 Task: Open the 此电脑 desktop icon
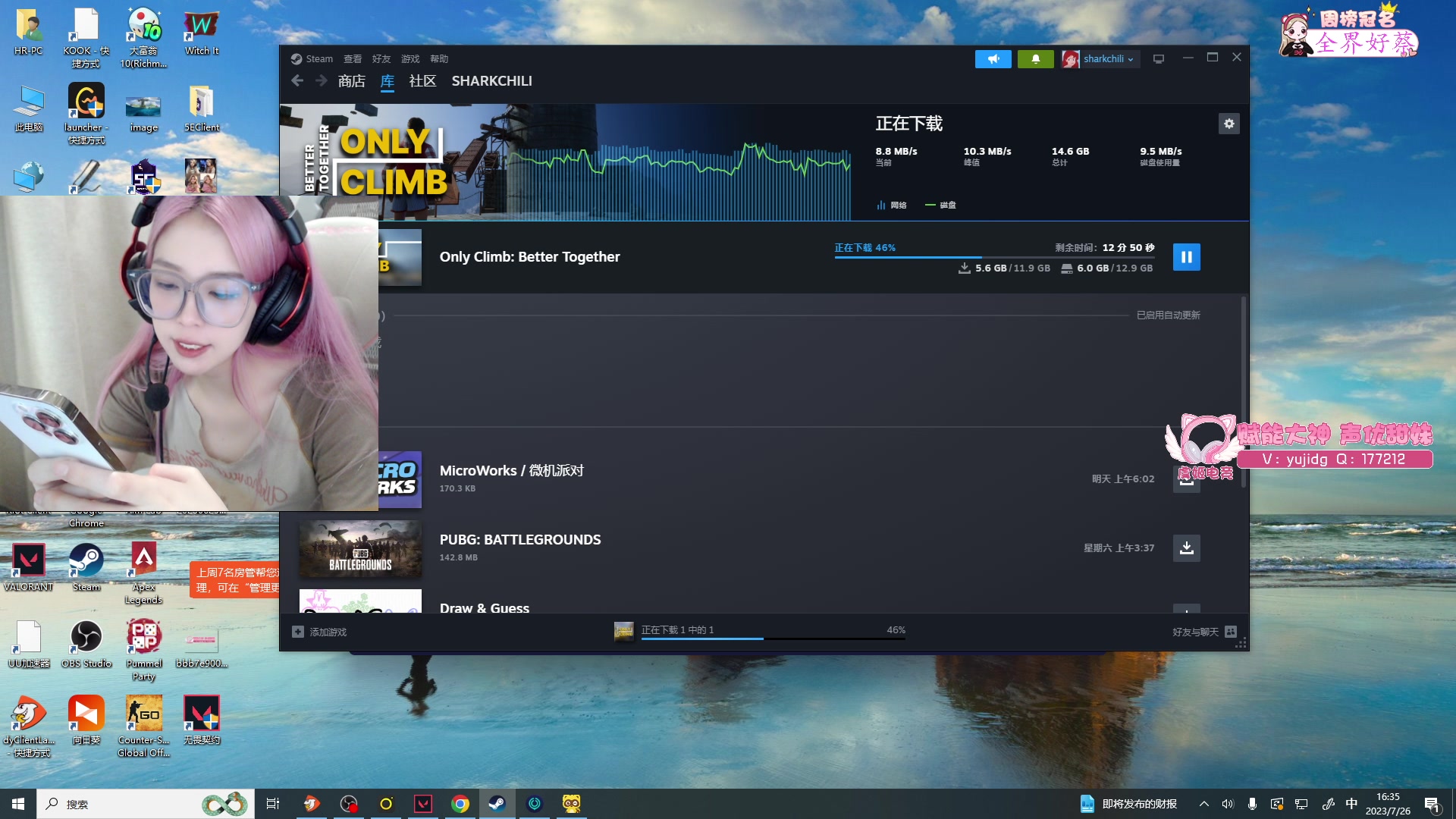pyautogui.click(x=29, y=108)
